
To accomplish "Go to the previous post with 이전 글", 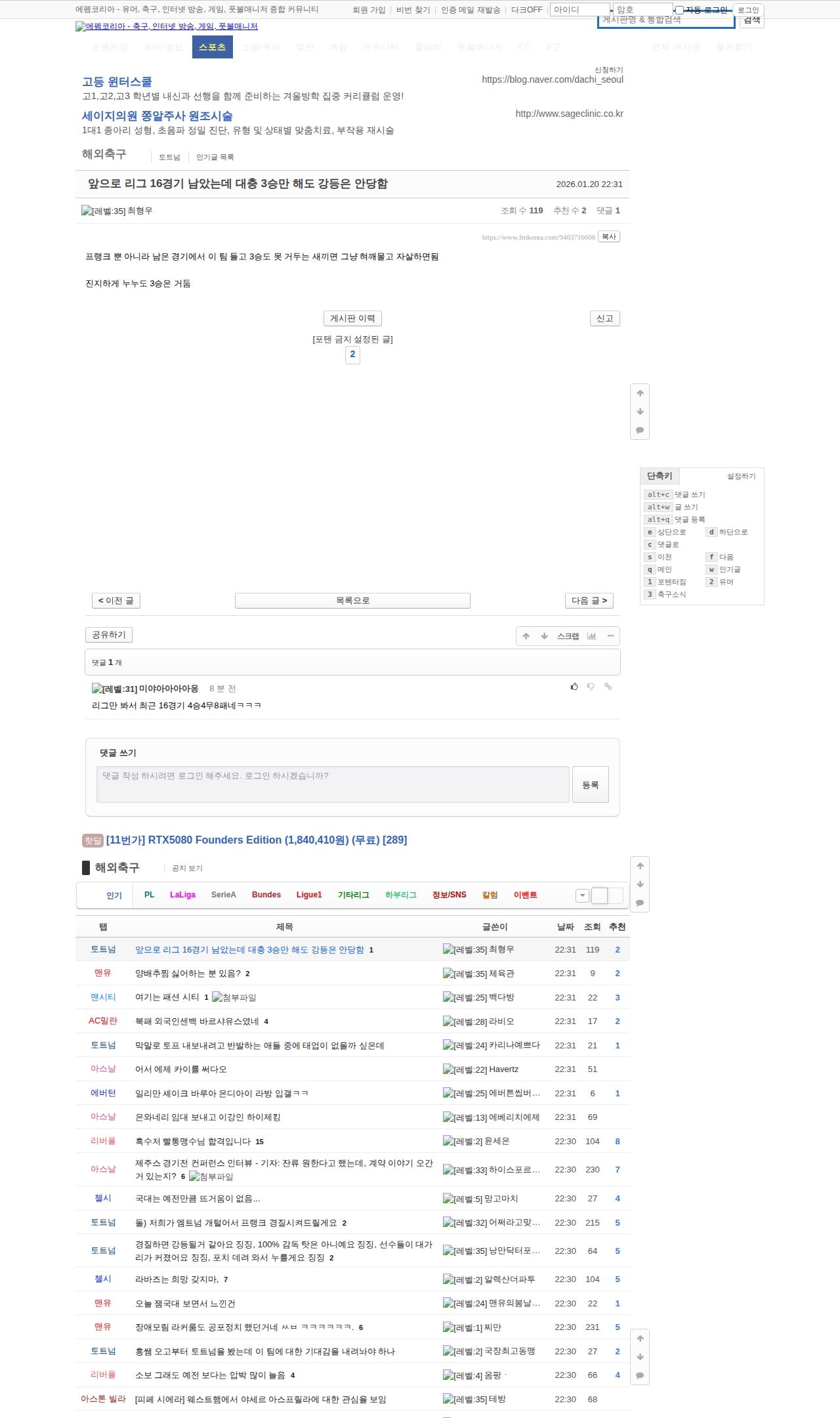I will point(116,601).
